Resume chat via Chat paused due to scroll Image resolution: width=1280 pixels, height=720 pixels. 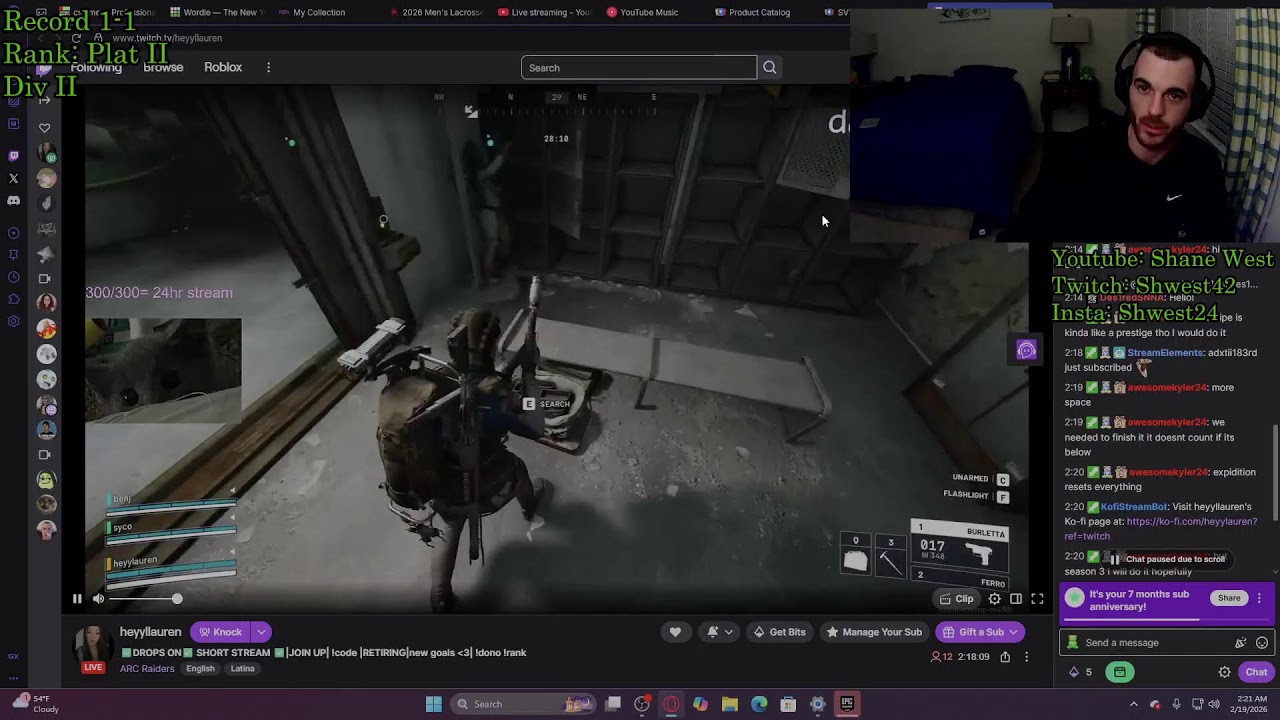coord(1166,559)
